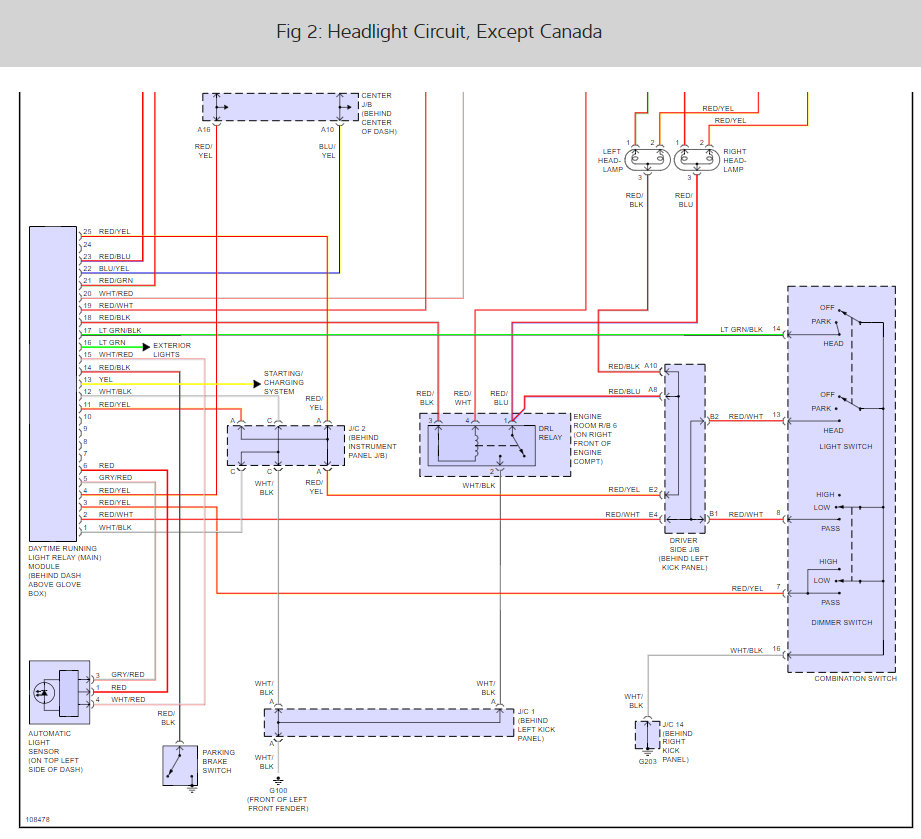Viewport: 921px width, 839px height.
Task: Click the 'GRY/RED' label at sensor pin 3
Action: [x=128, y=674]
